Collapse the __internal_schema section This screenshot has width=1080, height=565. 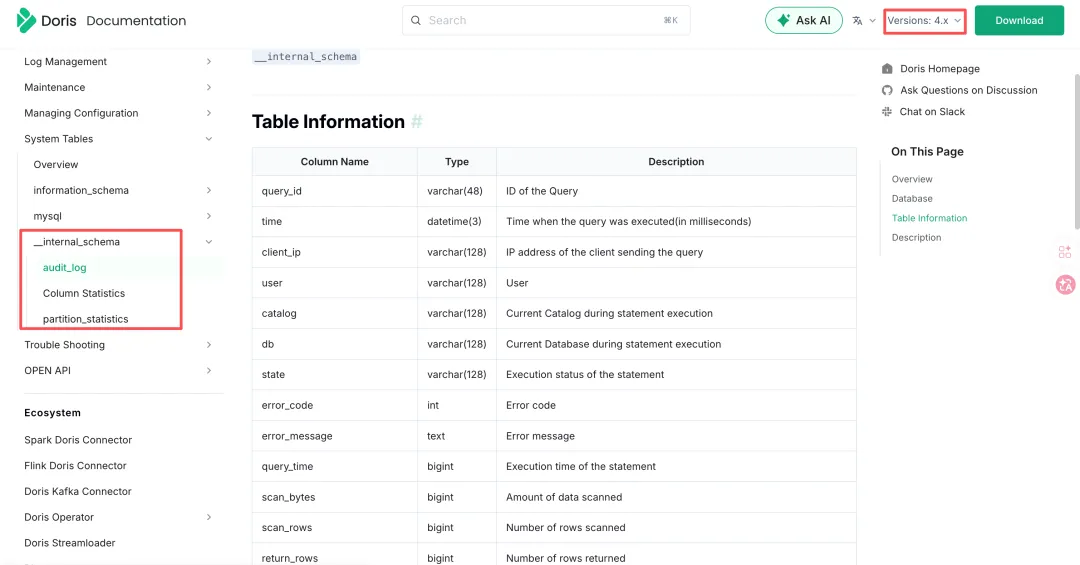point(208,242)
